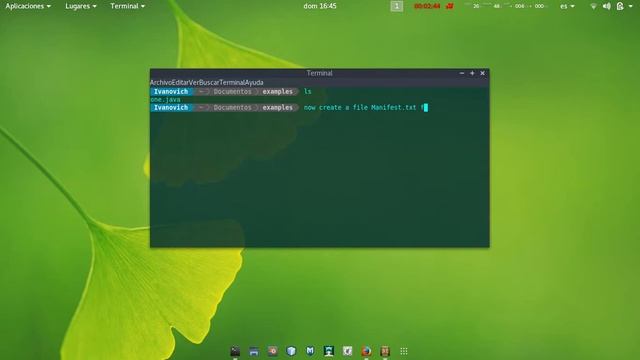This screenshot has height=360, width=640.
Task: Open the system monitor graphs in top panel
Action: point(506,6)
